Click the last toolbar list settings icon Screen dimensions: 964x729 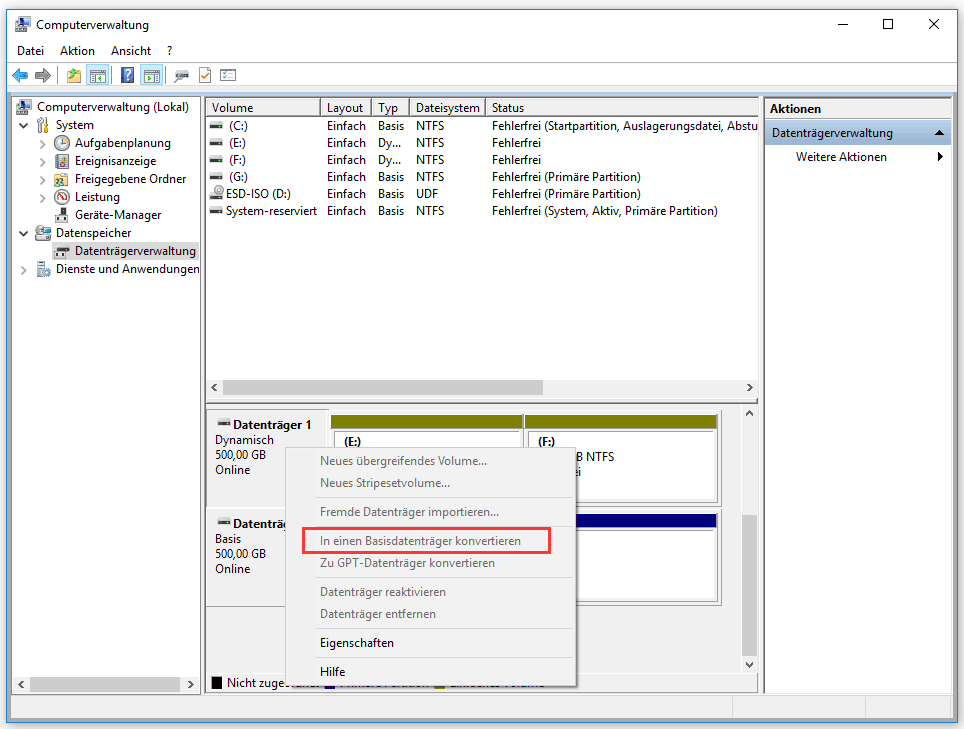[228, 76]
